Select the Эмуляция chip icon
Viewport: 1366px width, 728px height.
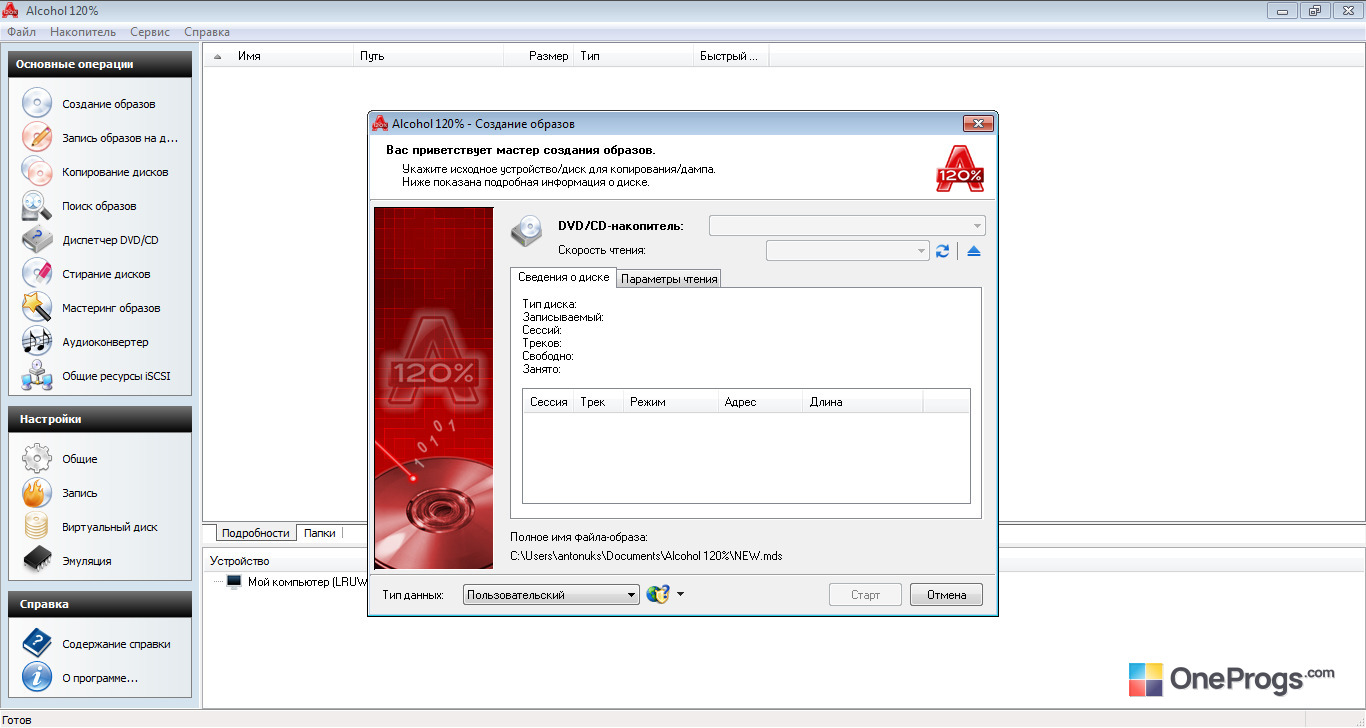tap(37, 561)
